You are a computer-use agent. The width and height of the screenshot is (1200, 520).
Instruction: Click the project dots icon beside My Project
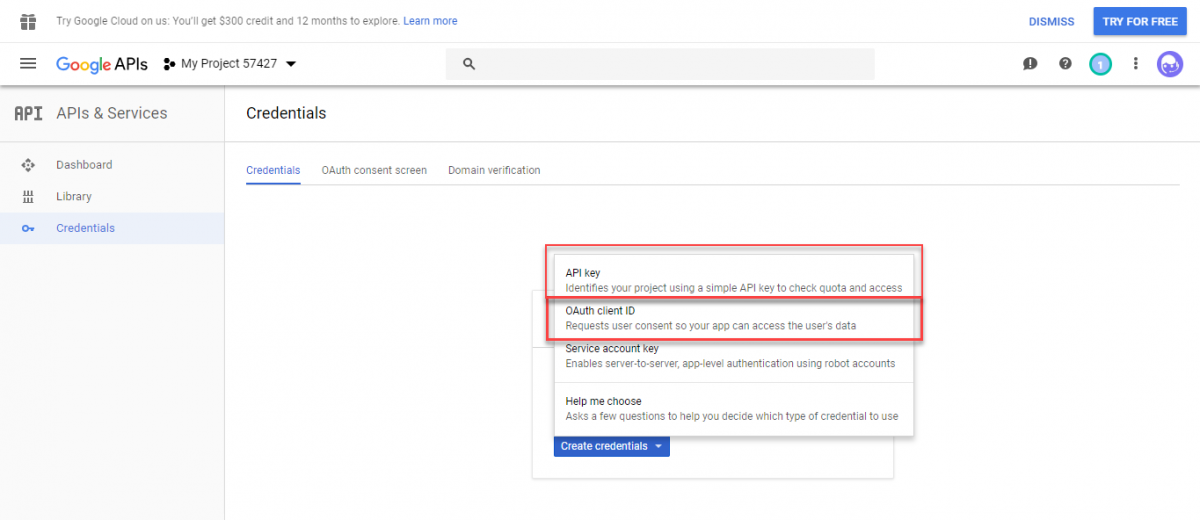click(169, 64)
